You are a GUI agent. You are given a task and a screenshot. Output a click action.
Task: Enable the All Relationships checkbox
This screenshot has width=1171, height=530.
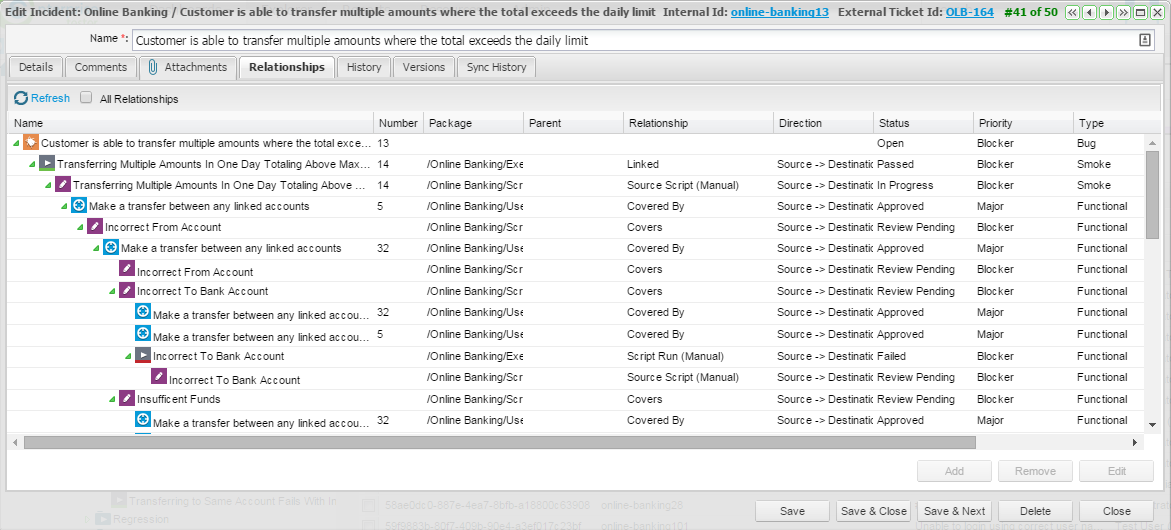pyautogui.click(x=86, y=99)
